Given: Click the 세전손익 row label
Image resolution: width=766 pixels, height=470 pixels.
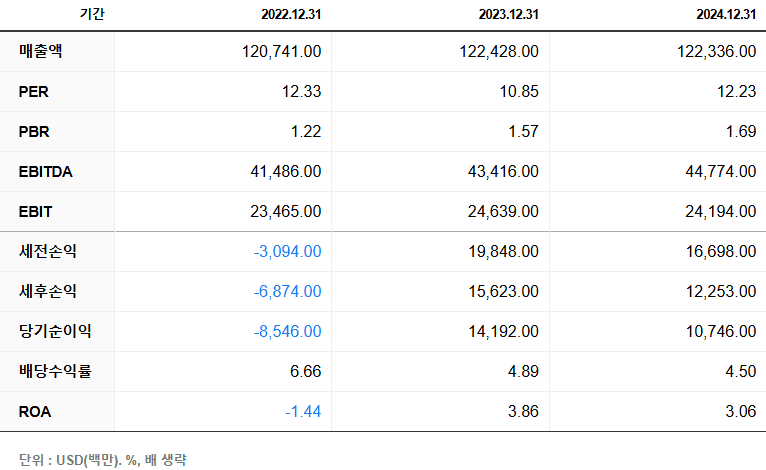Looking at the screenshot, I should point(47,251).
